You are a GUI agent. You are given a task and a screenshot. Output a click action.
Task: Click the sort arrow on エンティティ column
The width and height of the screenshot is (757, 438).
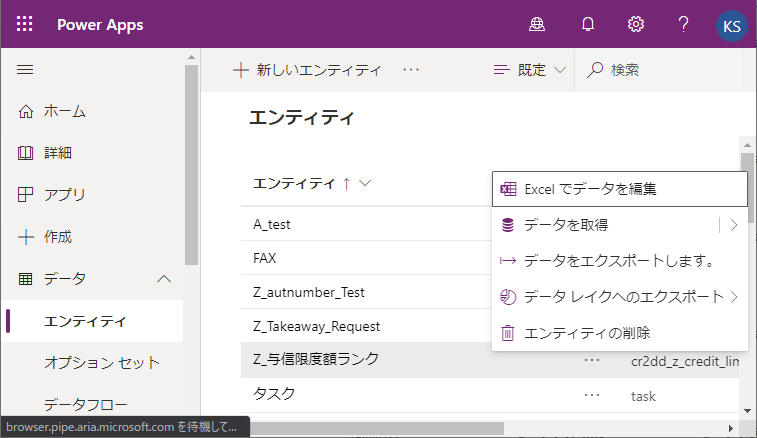click(347, 184)
